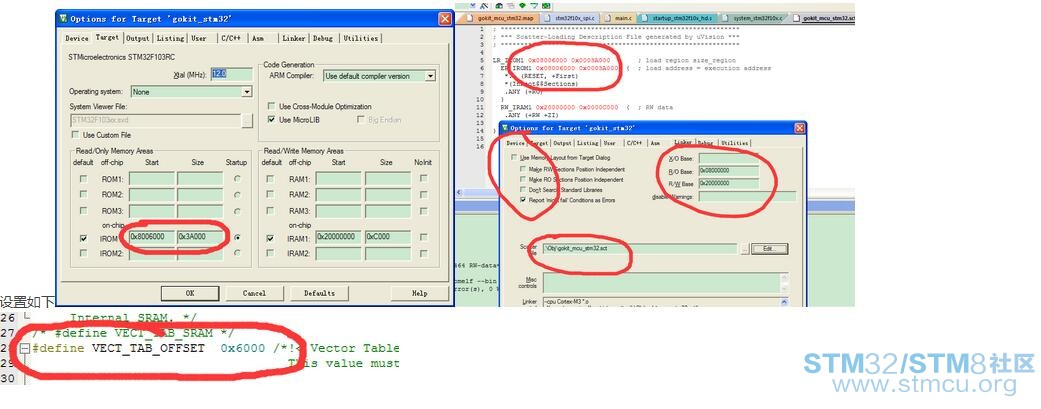Viewport: 1041px width, 409px height.
Task: Enable the Use Custom File checkbox
Action: pyautogui.click(x=74, y=135)
